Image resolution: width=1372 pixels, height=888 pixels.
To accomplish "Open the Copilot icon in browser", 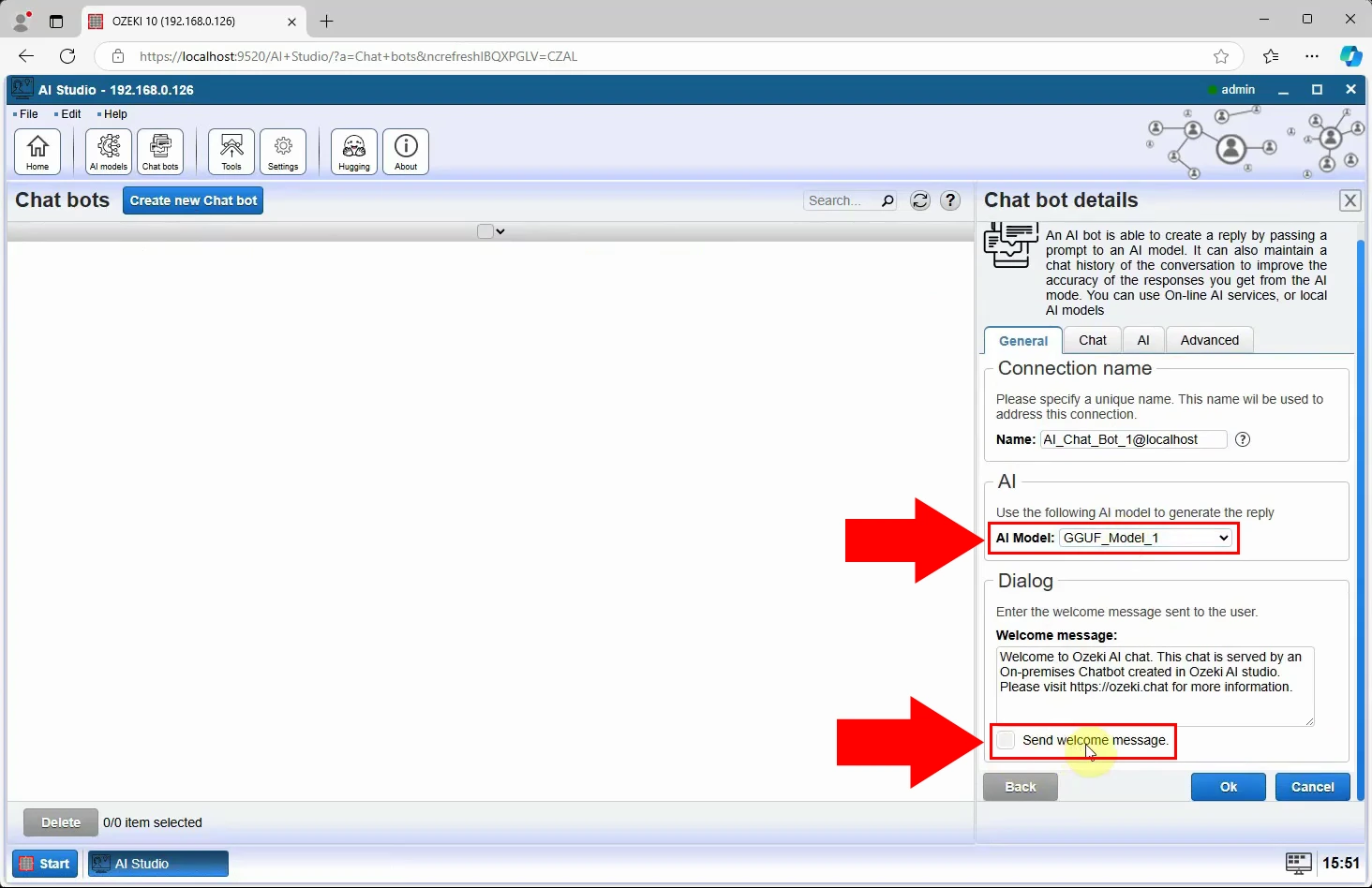I will click(1350, 56).
